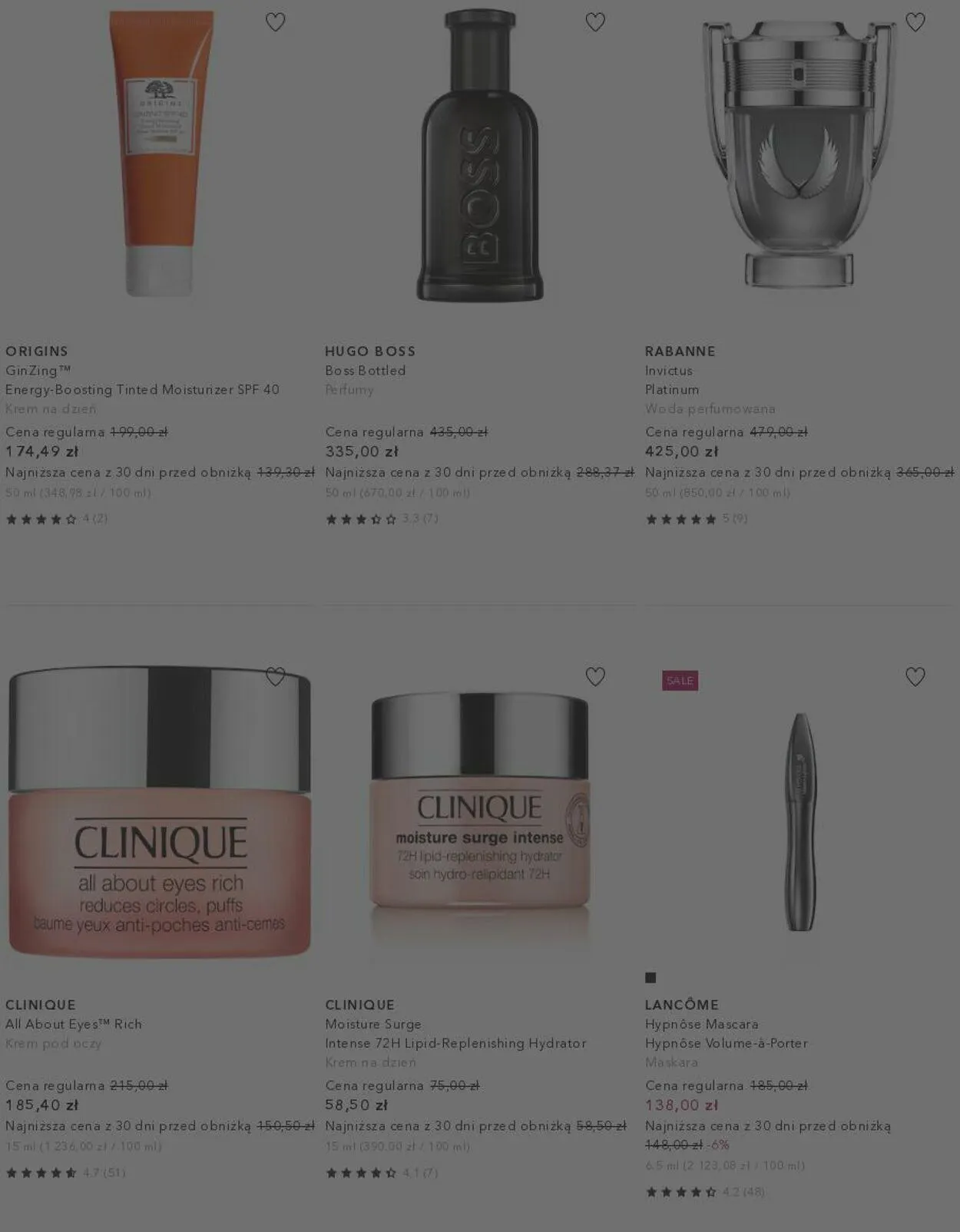Open the Origins tube product image

(x=160, y=154)
